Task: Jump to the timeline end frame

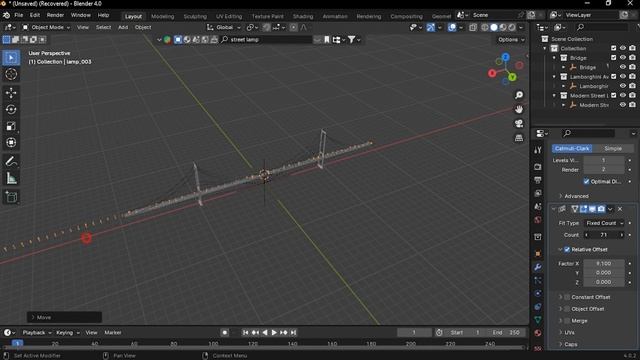Action: 293,333
